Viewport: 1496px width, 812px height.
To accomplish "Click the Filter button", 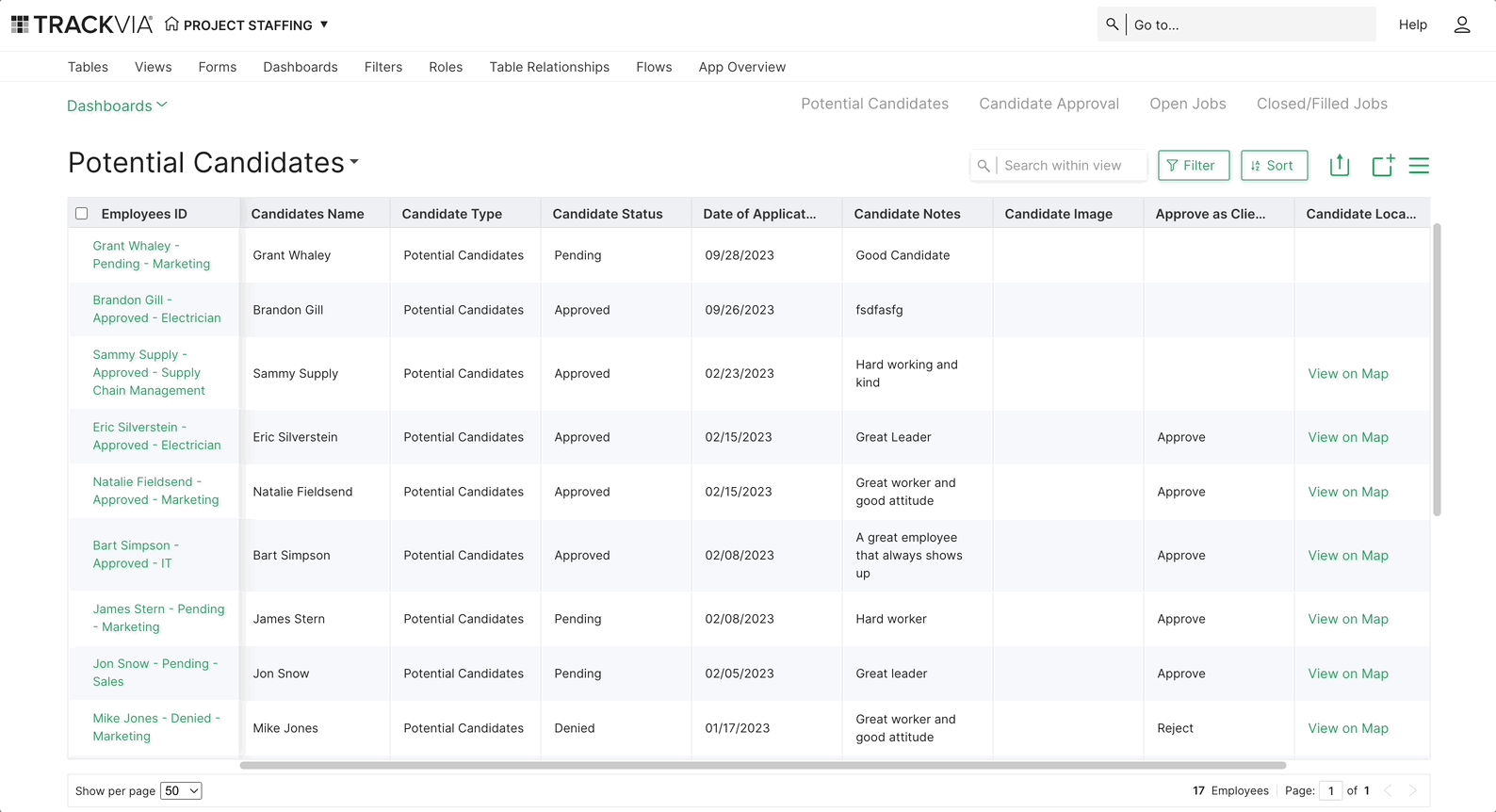I will click(x=1193, y=165).
